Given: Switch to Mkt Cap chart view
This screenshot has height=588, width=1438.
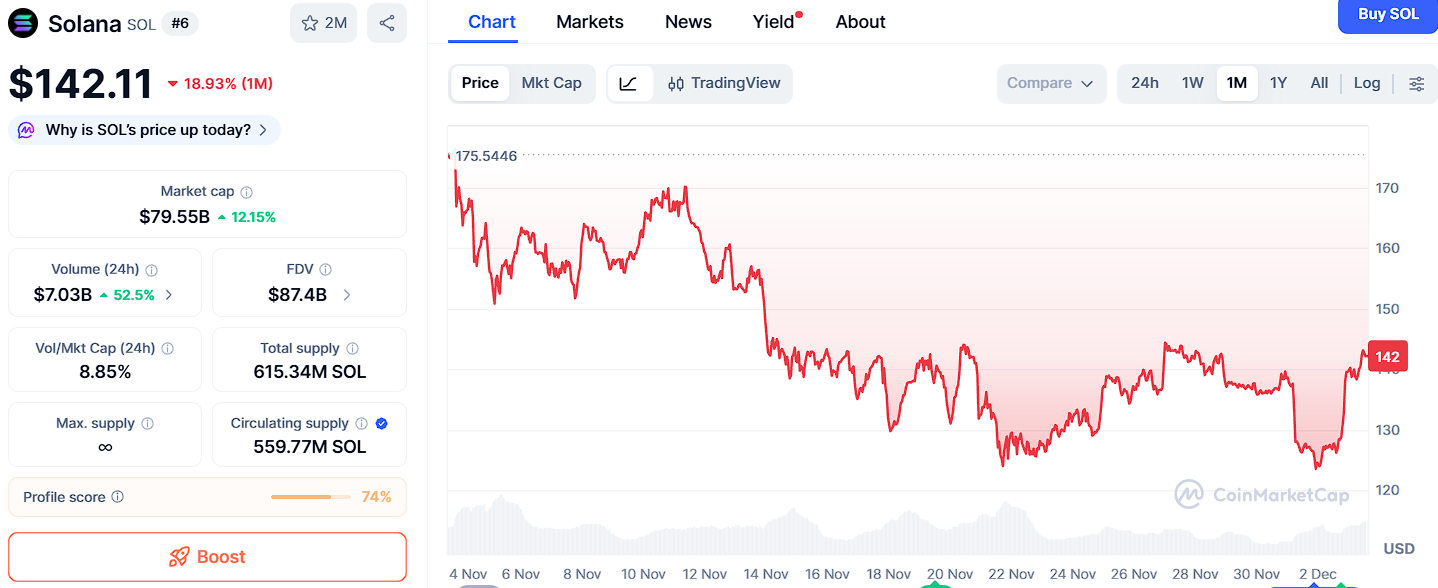Looking at the screenshot, I should [552, 83].
